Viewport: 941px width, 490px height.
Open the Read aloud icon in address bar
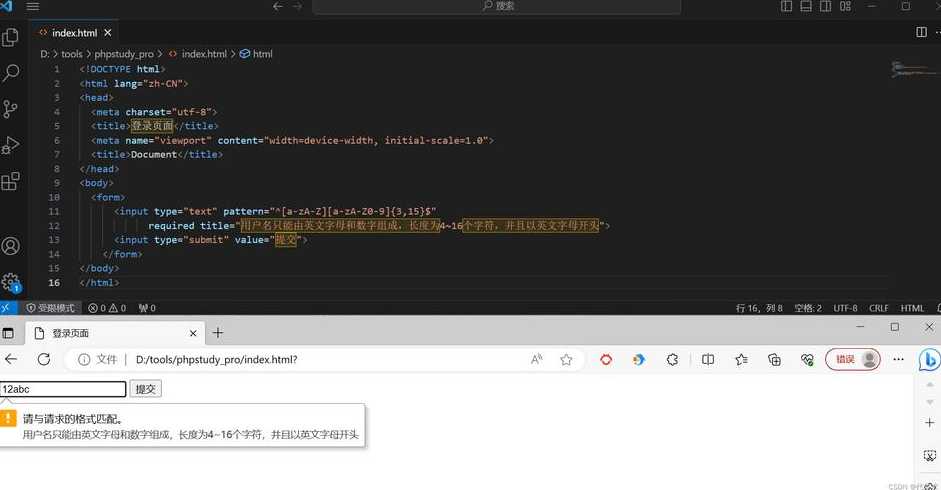[537, 359]
